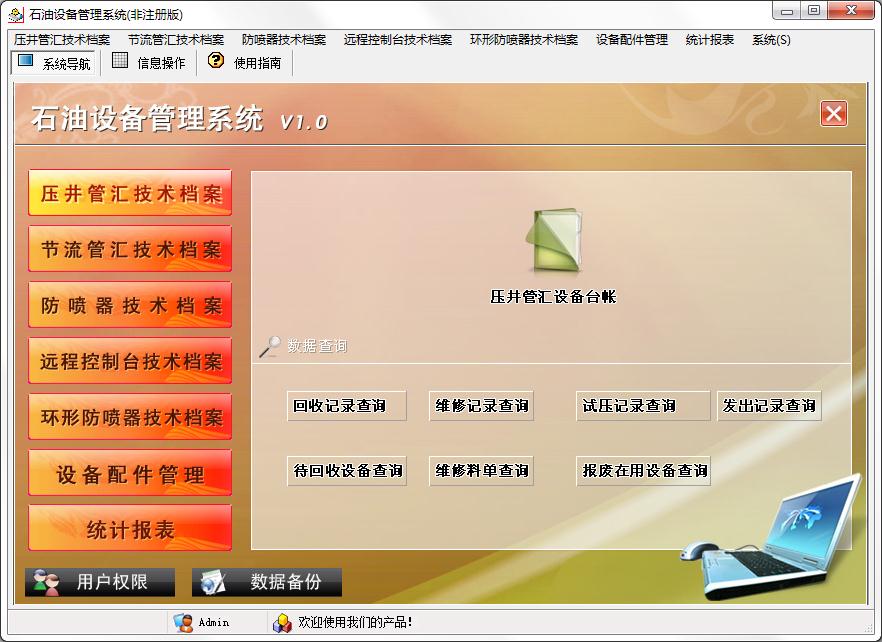This screenshot has height=642, width=882.
Task: Switch to the 使用指南 tab
Action: coord(245,62)
